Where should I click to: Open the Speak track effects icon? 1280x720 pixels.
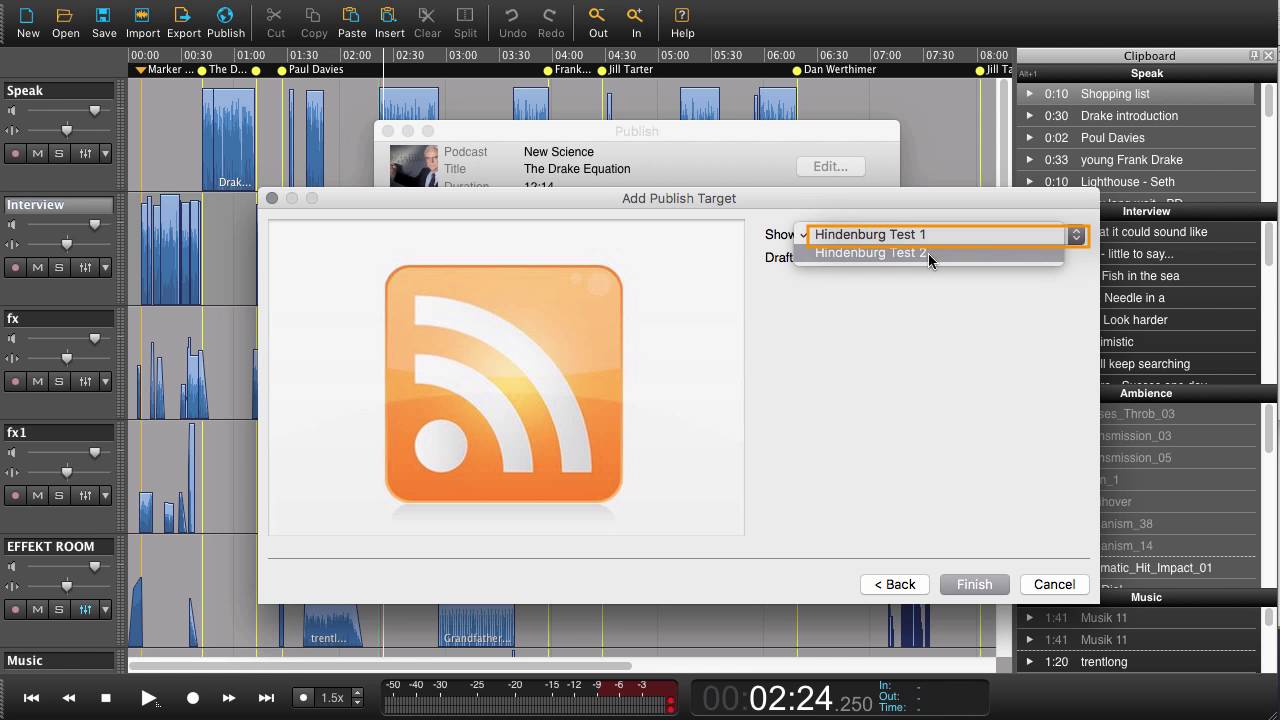click(85, 153)
